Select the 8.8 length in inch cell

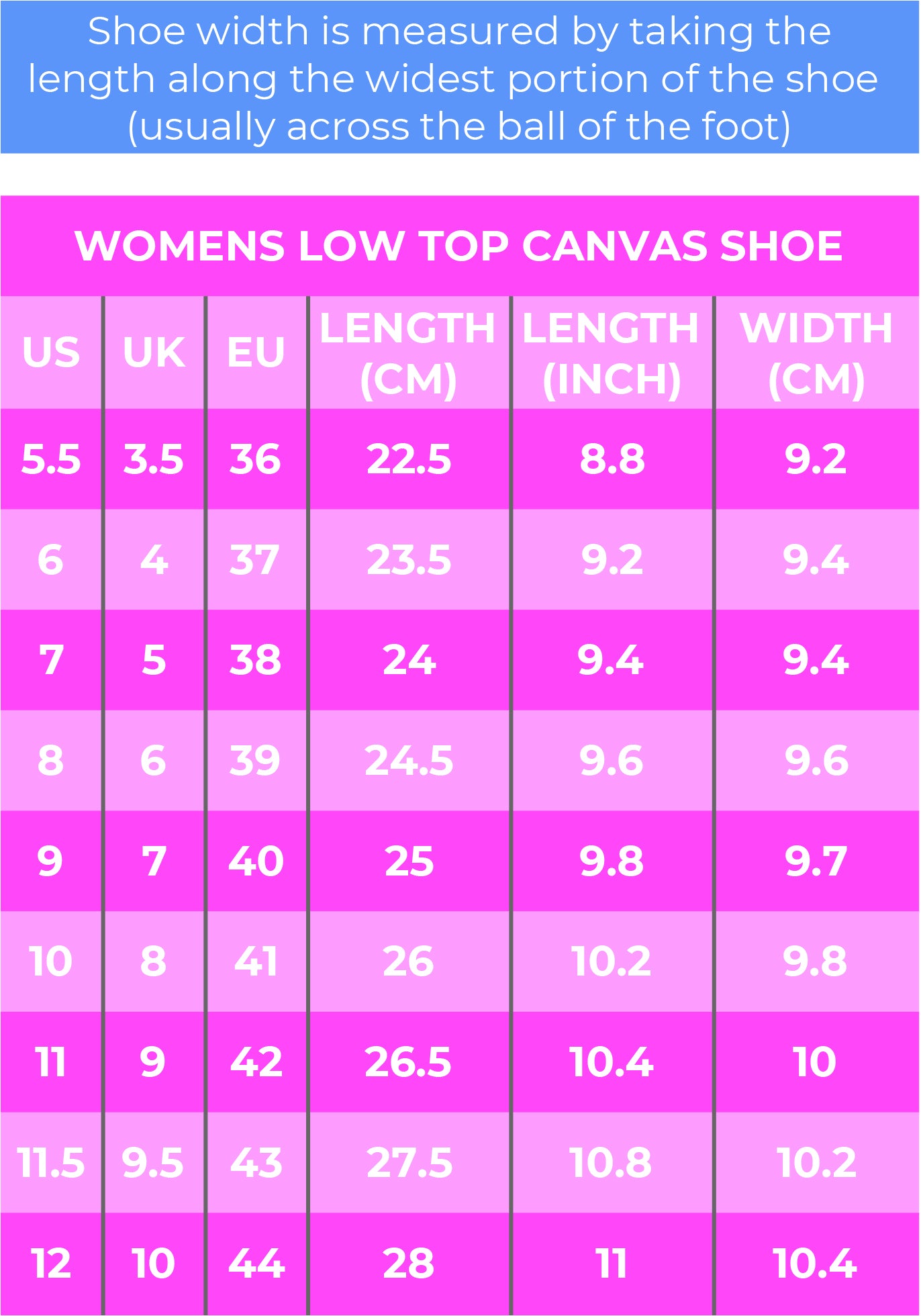coord(612,459)
